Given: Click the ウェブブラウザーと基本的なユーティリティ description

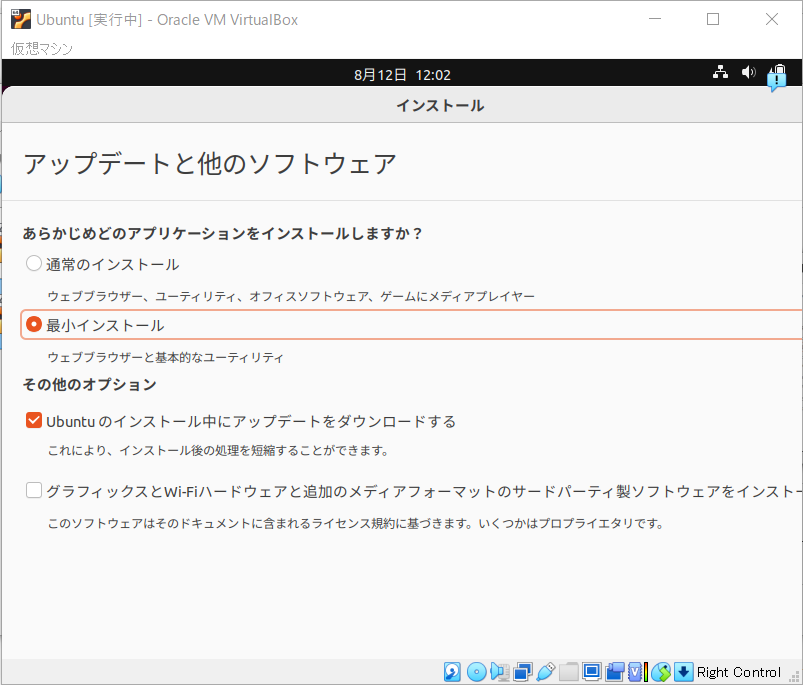Looking at the screenshot, I should 165,357.
